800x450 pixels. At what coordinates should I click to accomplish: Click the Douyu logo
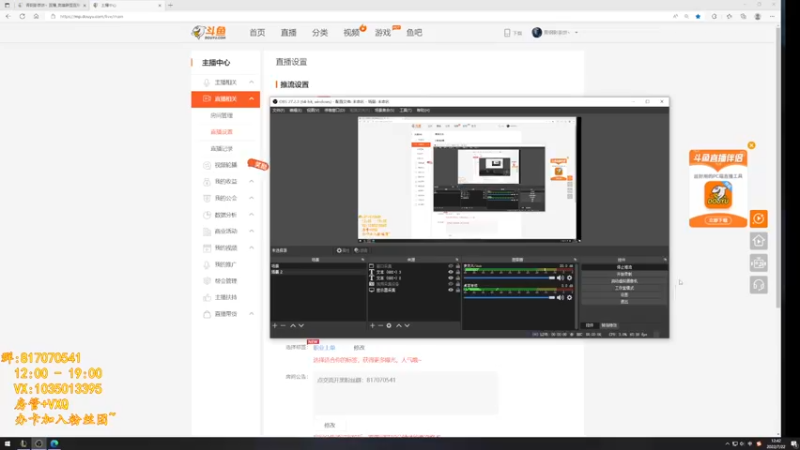pyautogui.click(x=209, y=33)
